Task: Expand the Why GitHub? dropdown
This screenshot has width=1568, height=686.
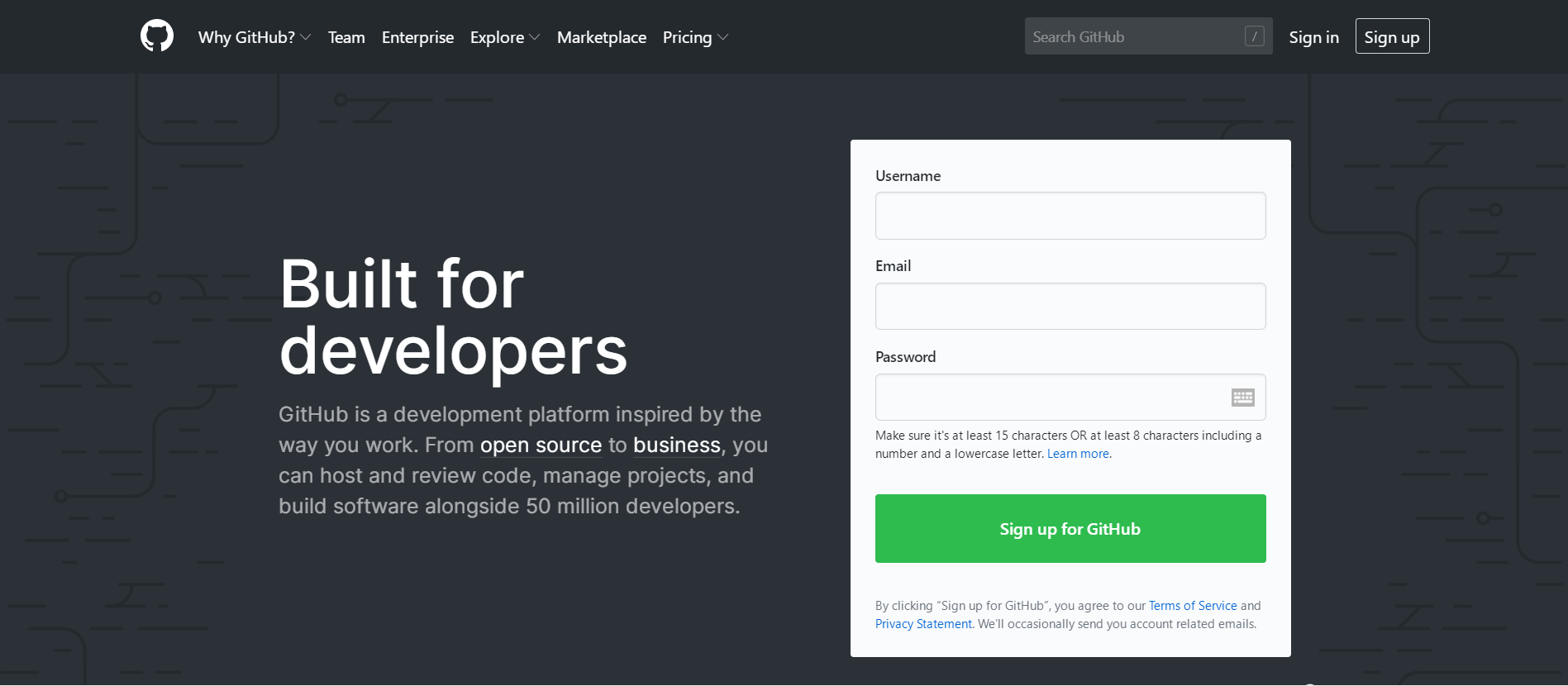Action: pos(255,37)
